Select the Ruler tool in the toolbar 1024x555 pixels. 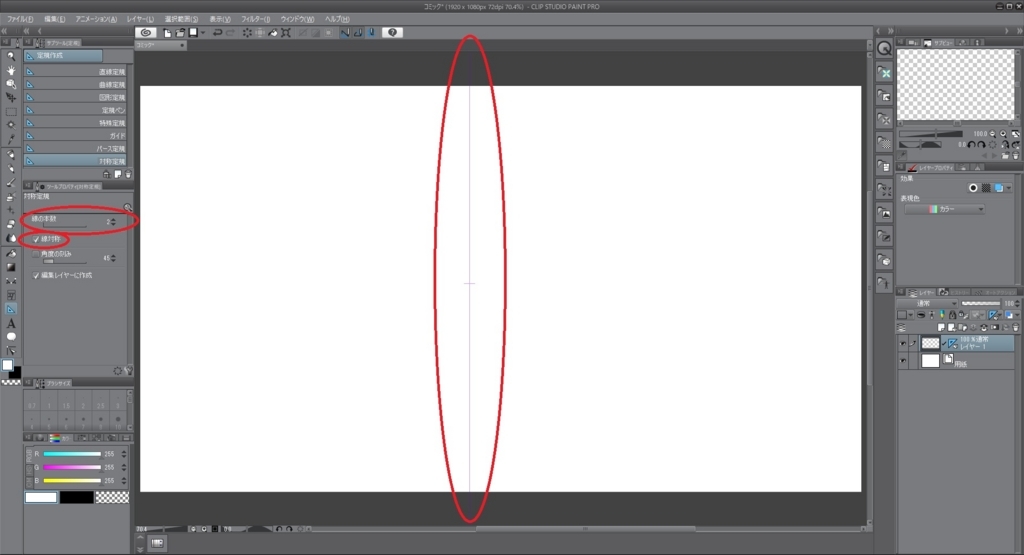[x=11, y=309]
